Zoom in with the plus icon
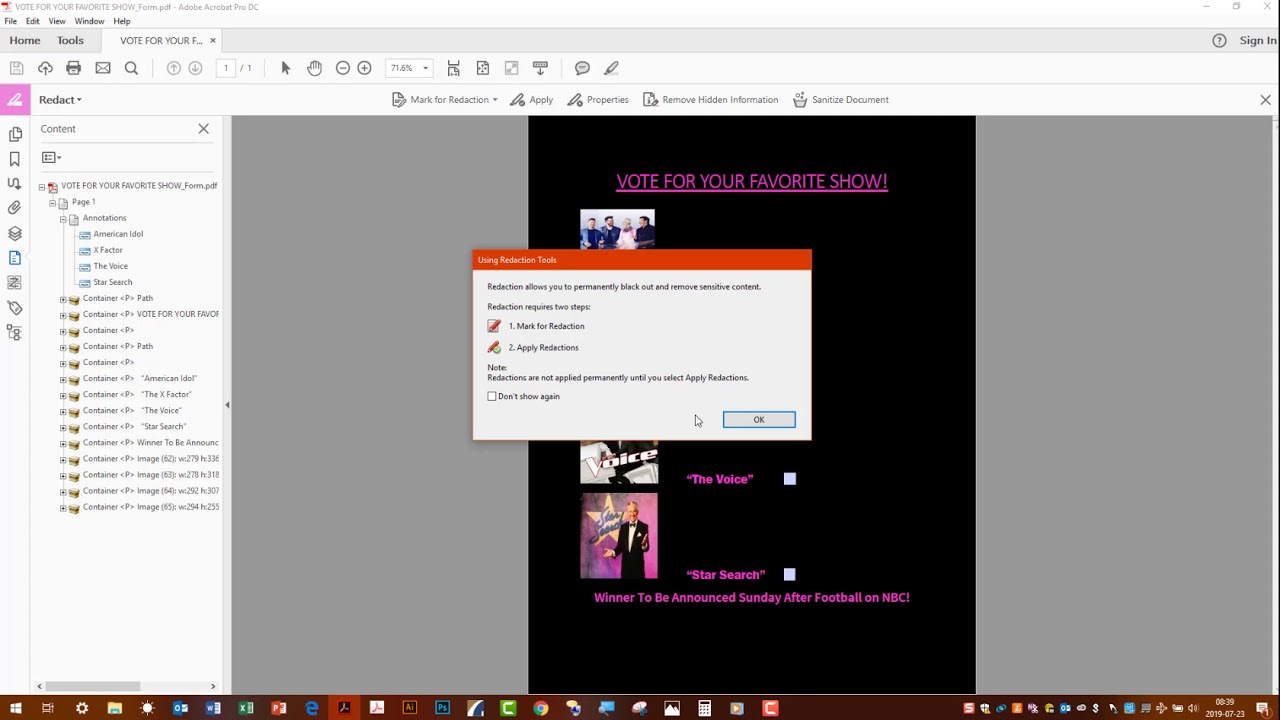The image size is (1280, 720). pyautogui.click(x=364, y=68)
